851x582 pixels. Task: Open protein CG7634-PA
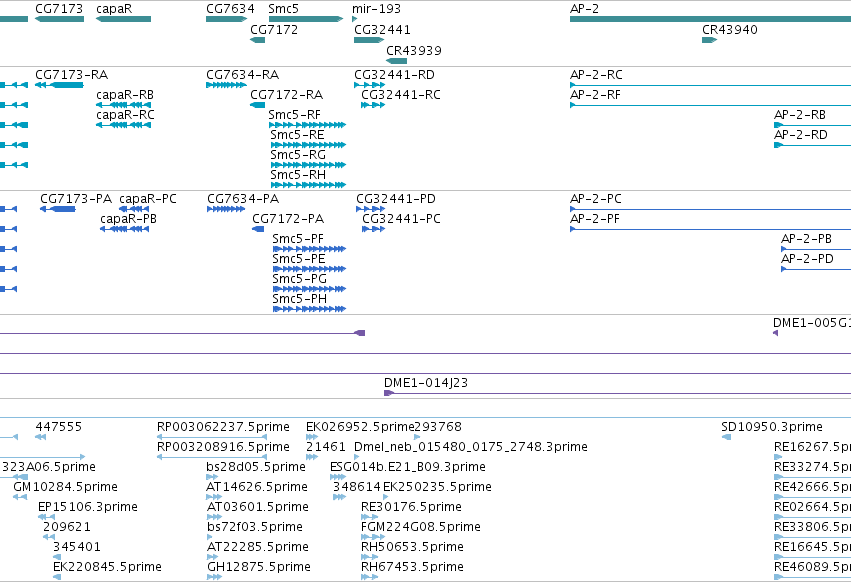(226, 209)
